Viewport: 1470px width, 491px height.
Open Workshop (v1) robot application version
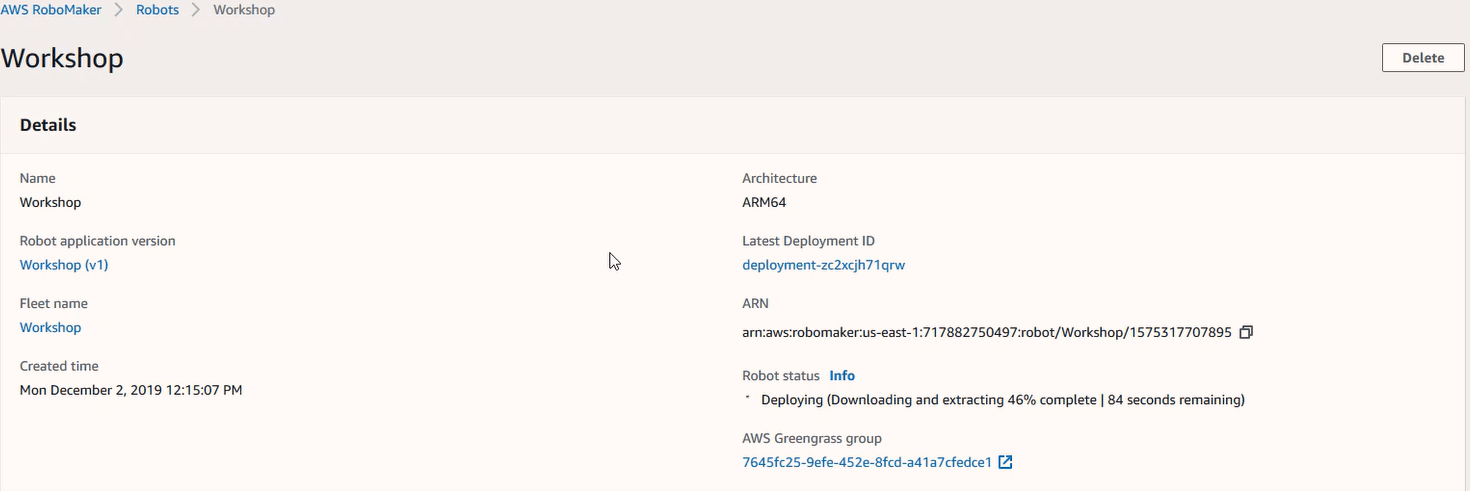click(x=64, y=265)
